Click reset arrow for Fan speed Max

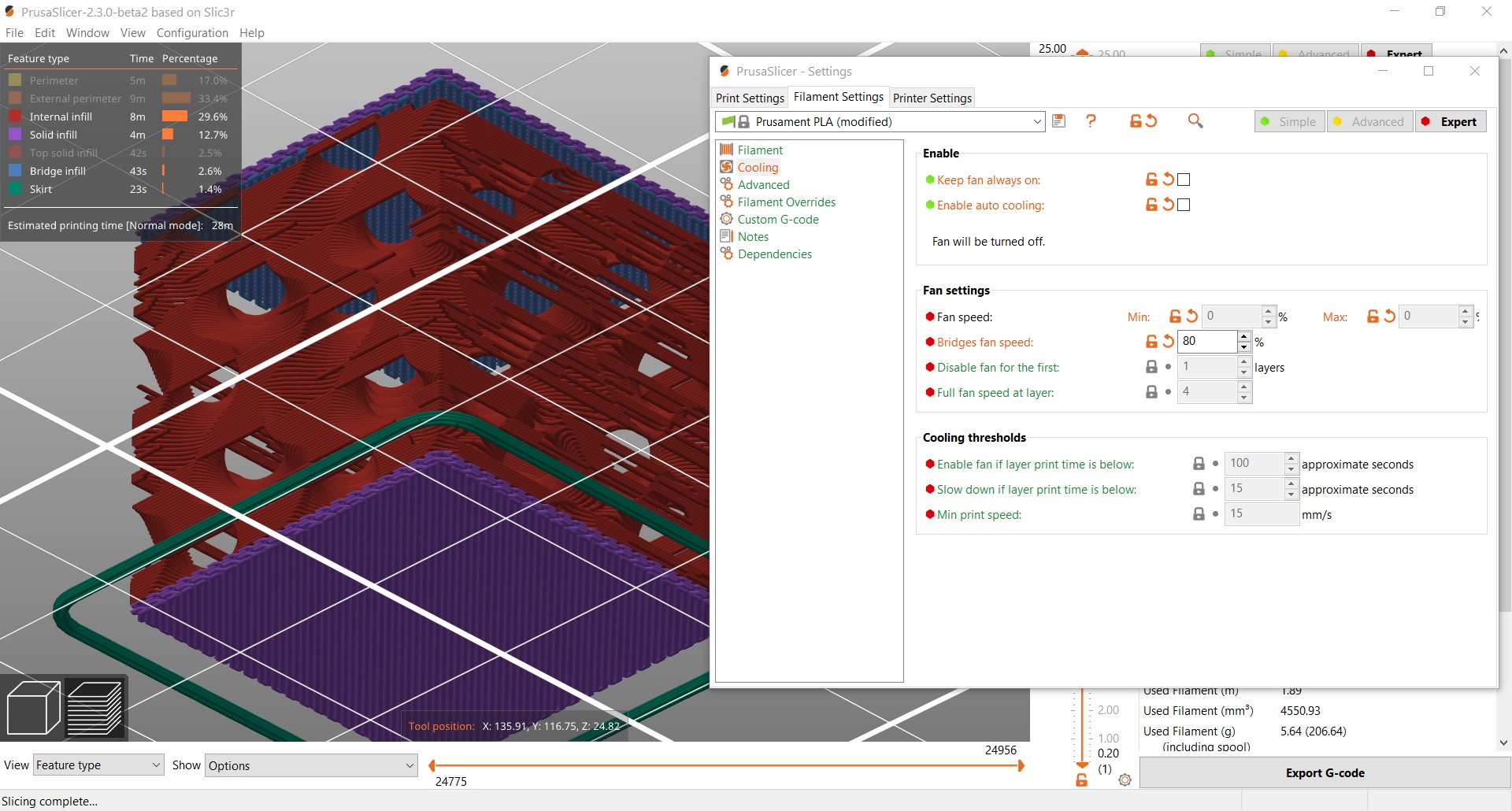1390,317
